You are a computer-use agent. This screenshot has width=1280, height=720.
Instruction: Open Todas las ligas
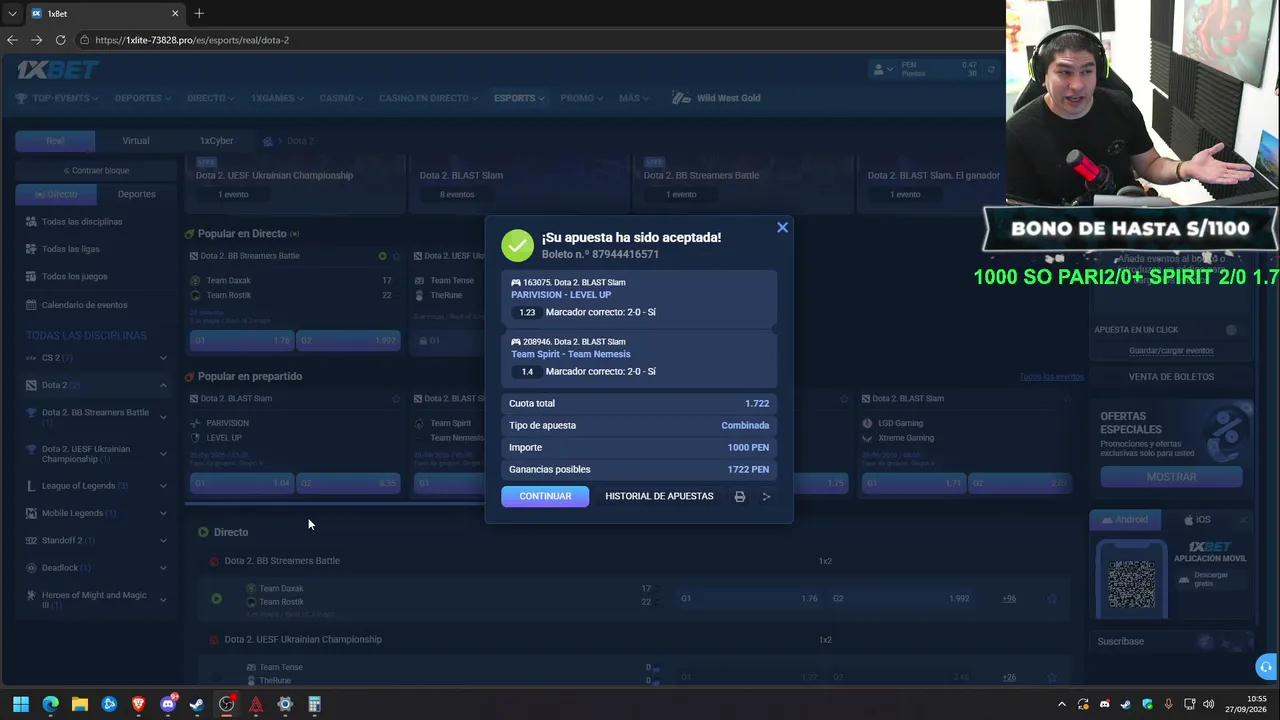click(70, 249)
